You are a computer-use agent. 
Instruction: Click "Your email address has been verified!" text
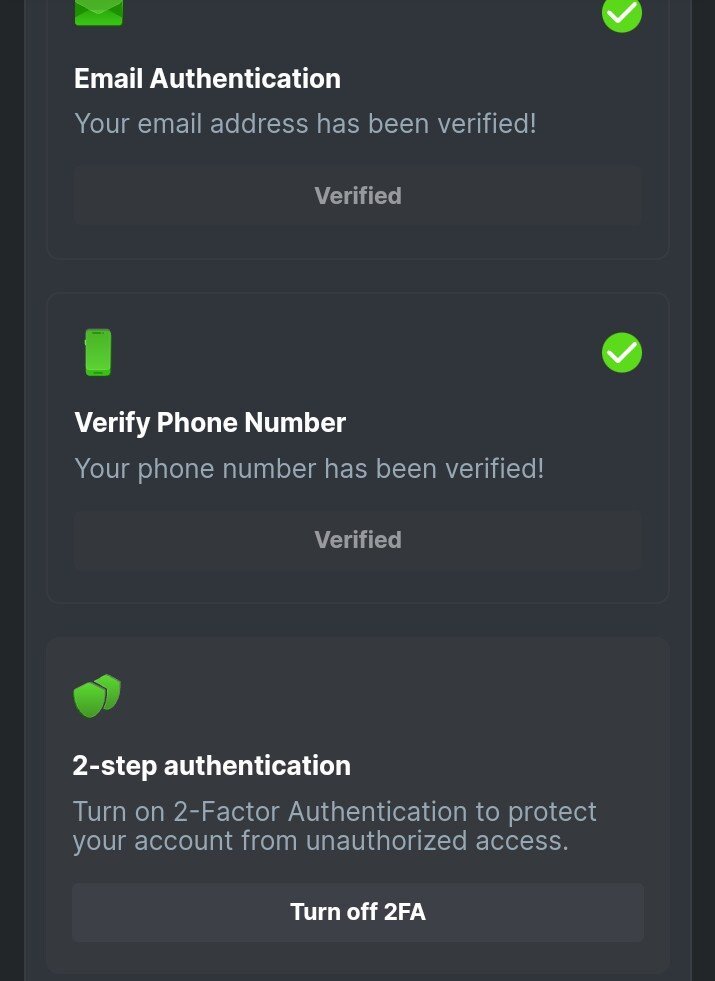305,124
